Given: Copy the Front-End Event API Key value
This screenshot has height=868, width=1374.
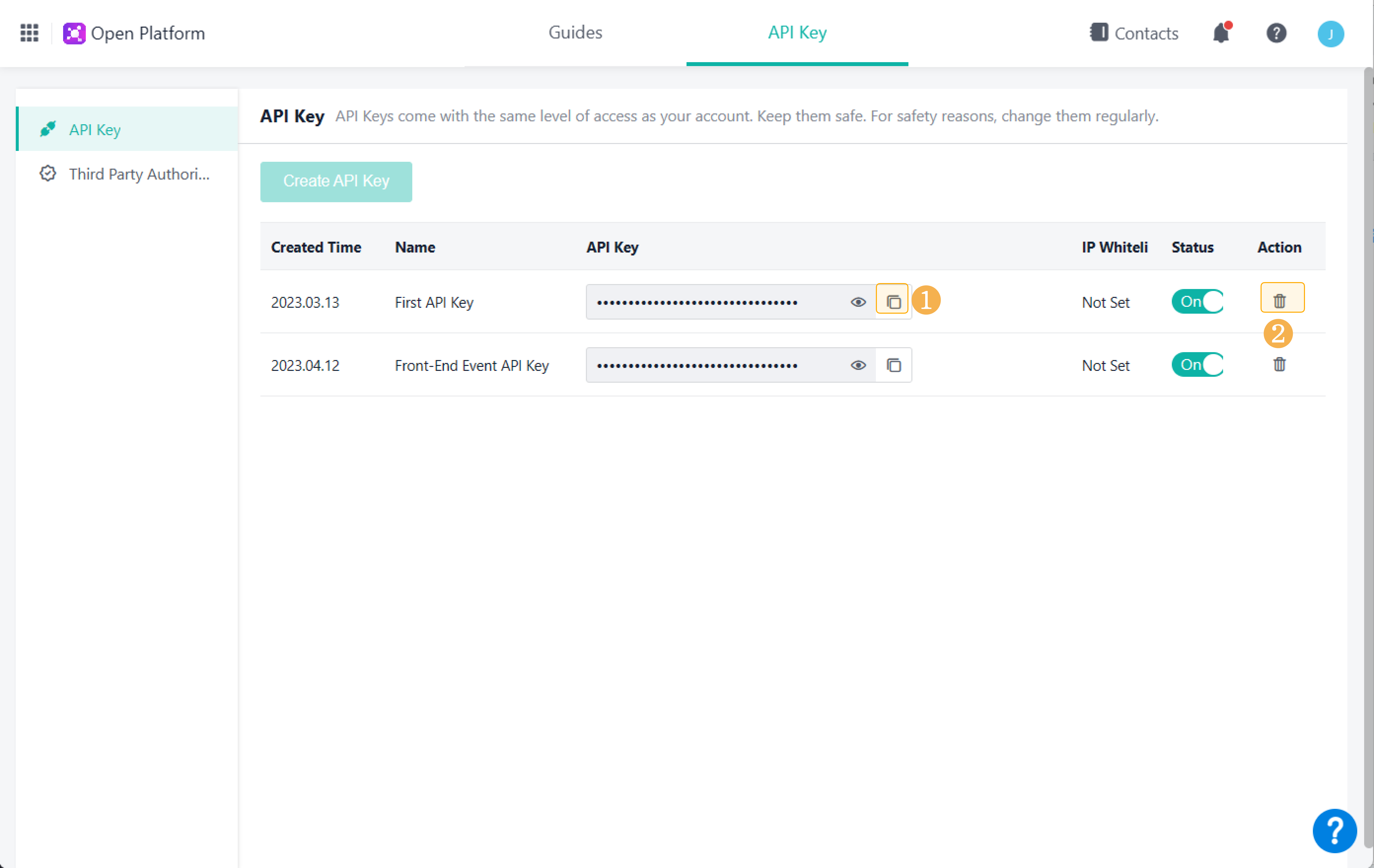Looking at the screenshot, I should coord(894,365).
